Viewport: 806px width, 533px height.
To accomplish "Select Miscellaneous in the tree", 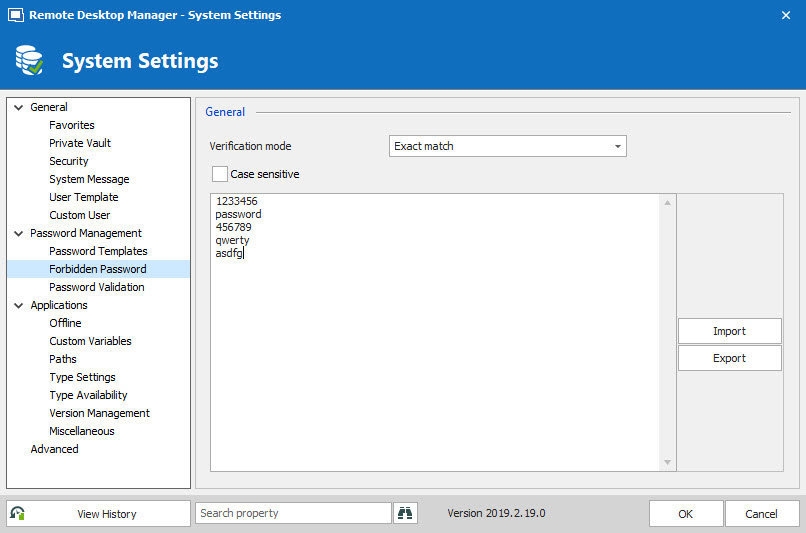I will coord(82,431).
